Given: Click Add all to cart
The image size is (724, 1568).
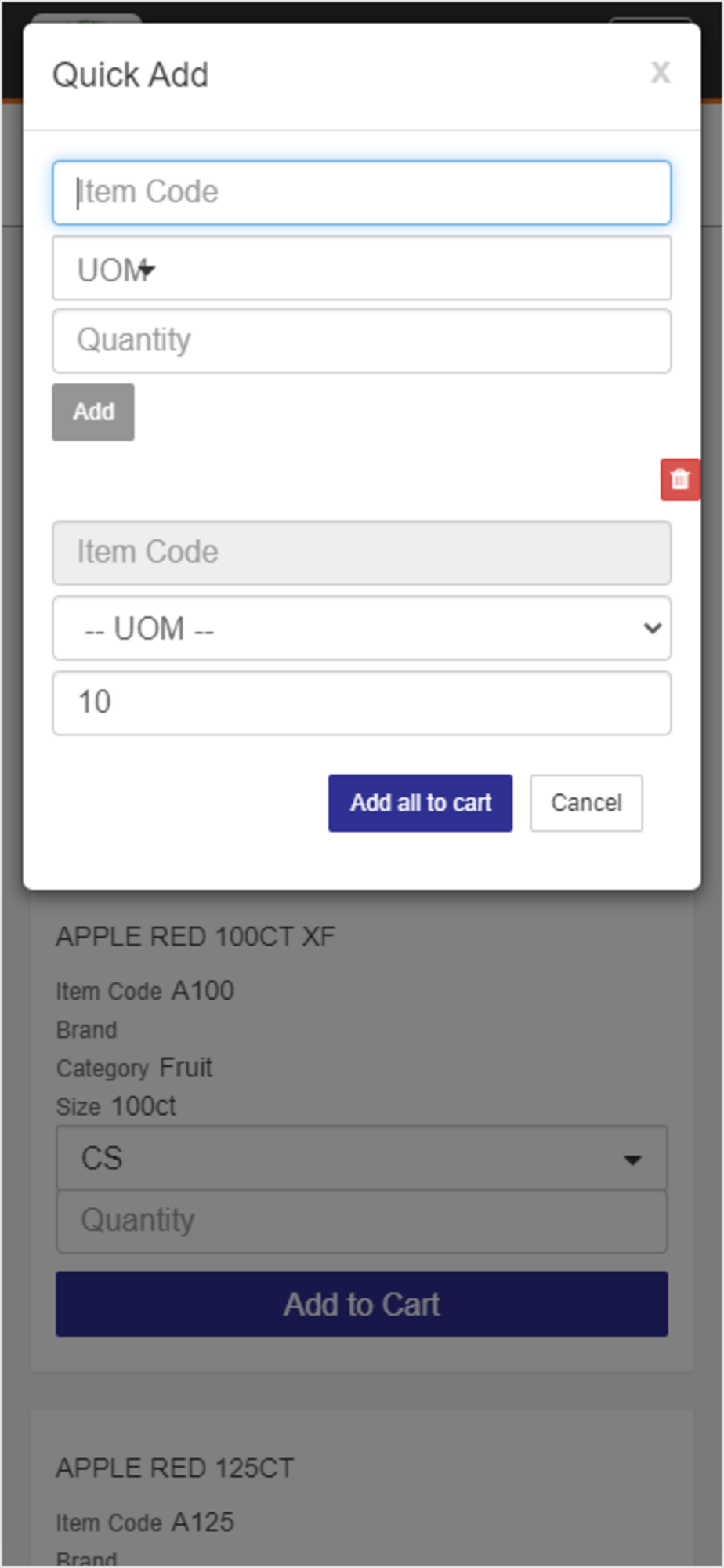Looking at the screenshot, I should click(420, 803).
